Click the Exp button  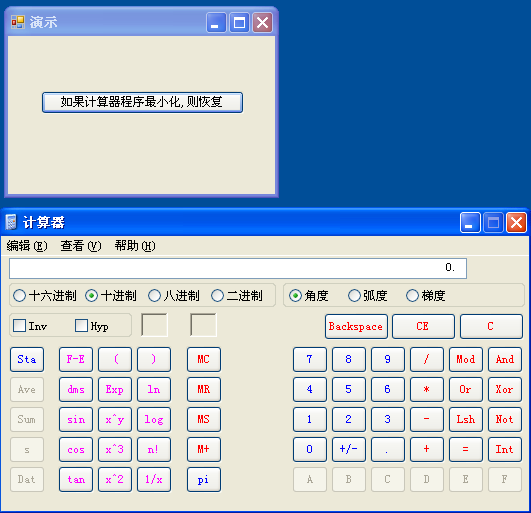115,389
